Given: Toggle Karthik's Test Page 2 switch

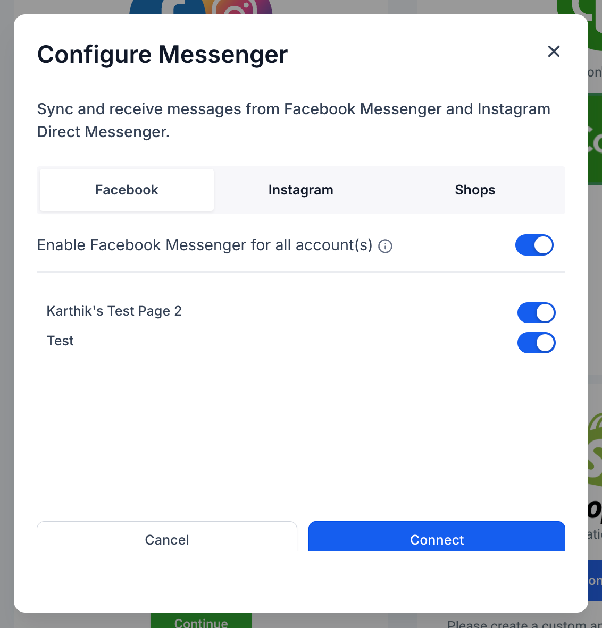Looking at the screenshot, I should [536, 312].
